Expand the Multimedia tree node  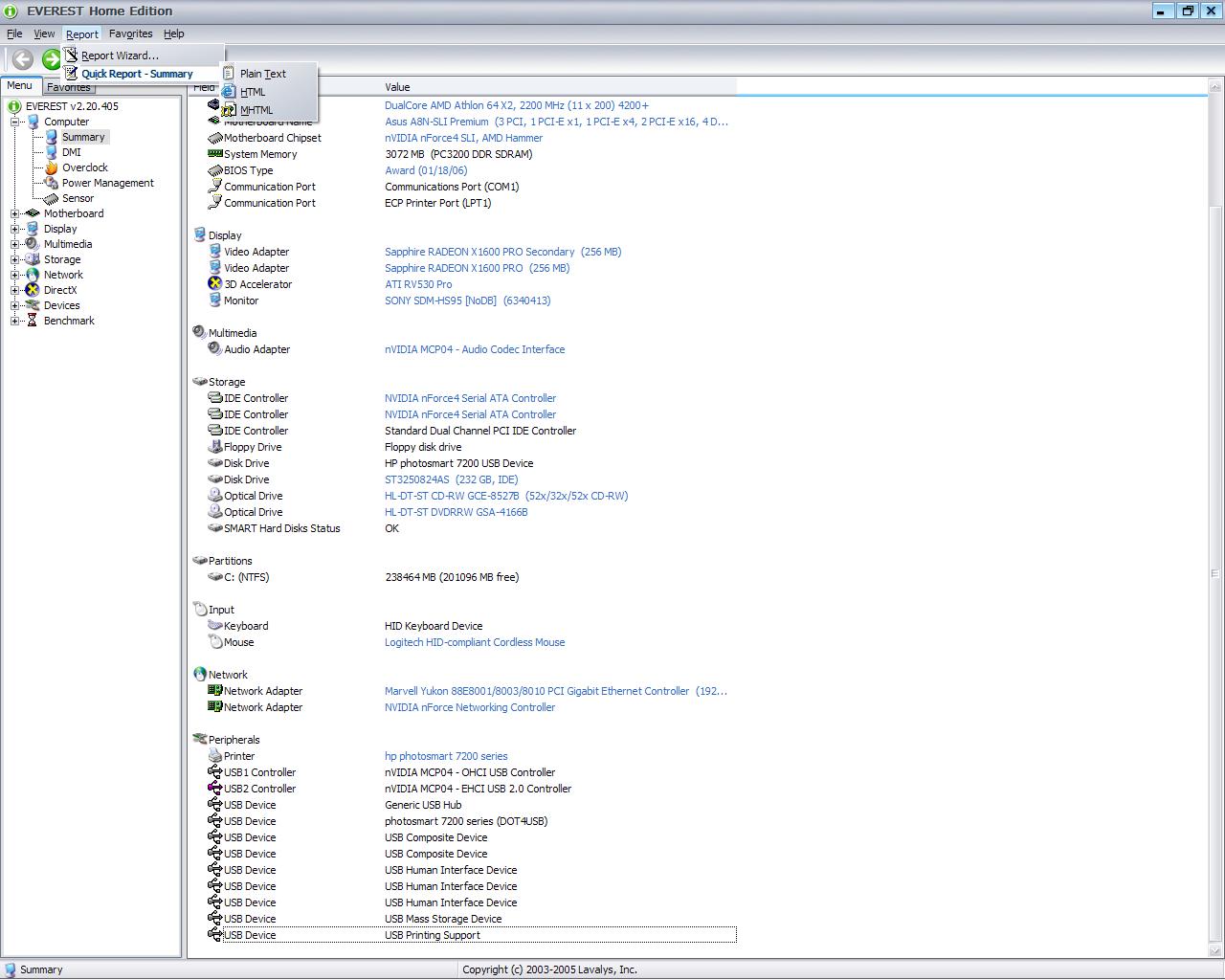click(15, 244)
